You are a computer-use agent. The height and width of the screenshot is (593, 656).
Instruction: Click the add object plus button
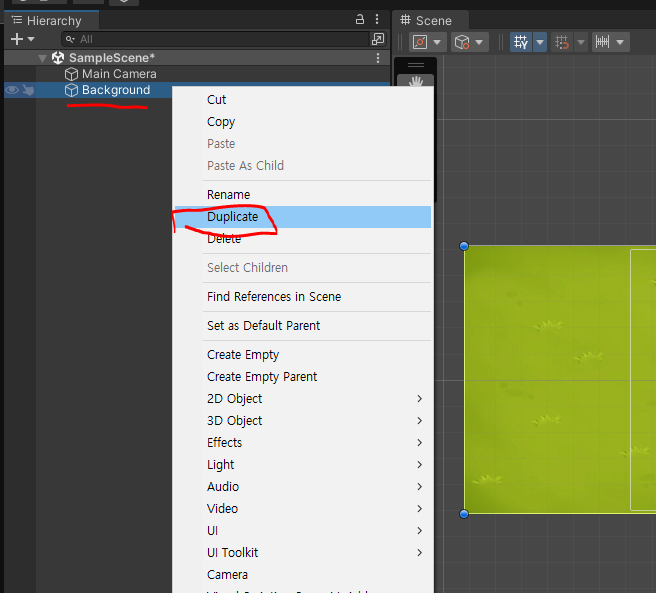17,39
